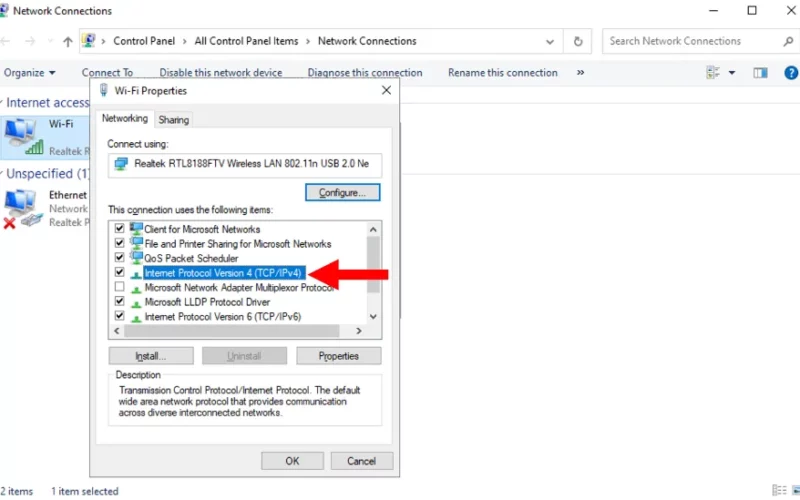Toggle Microsoft LLDP Protocol Driver checkbox

(119, 301)
